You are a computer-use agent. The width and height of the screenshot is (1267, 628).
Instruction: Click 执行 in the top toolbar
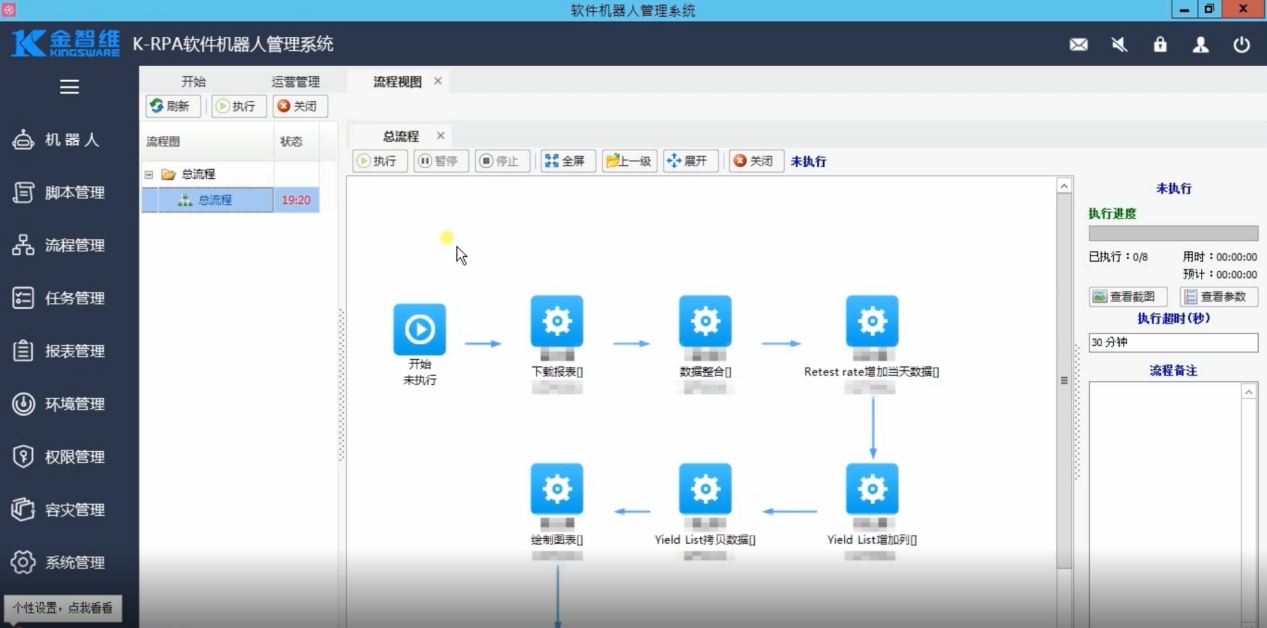point(239,106)
